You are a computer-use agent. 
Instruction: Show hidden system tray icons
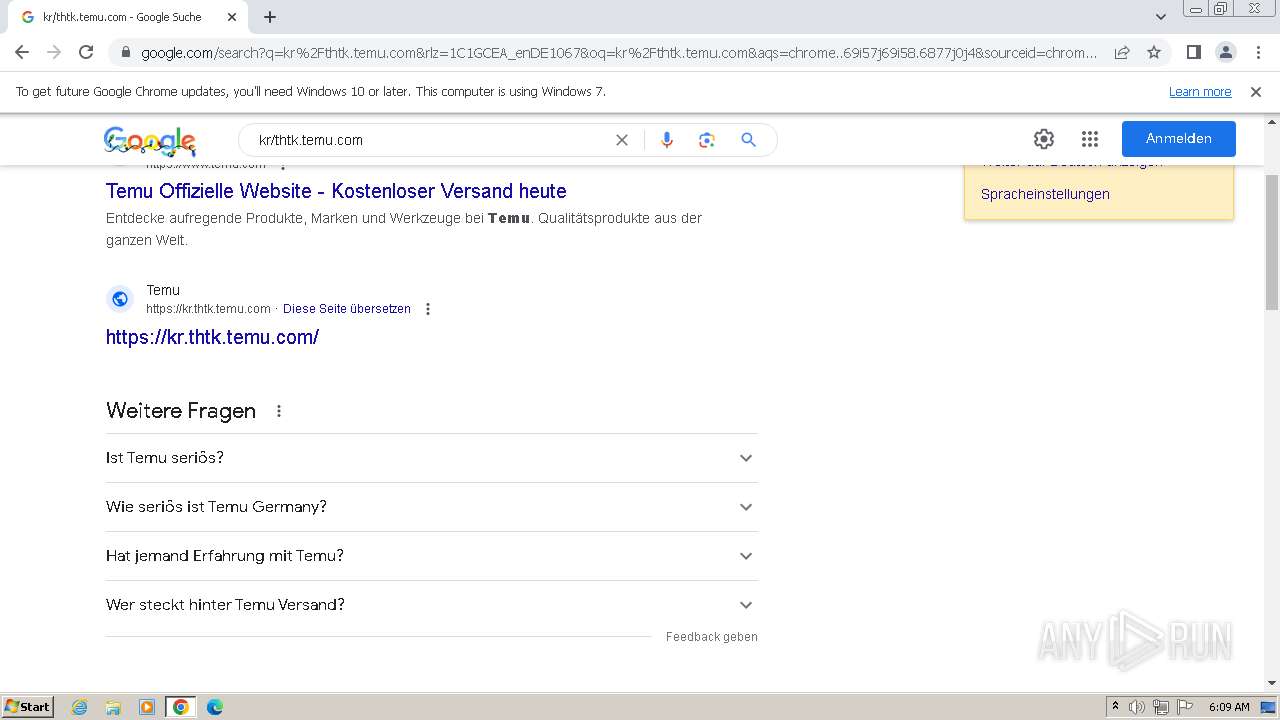point(1115,707)
